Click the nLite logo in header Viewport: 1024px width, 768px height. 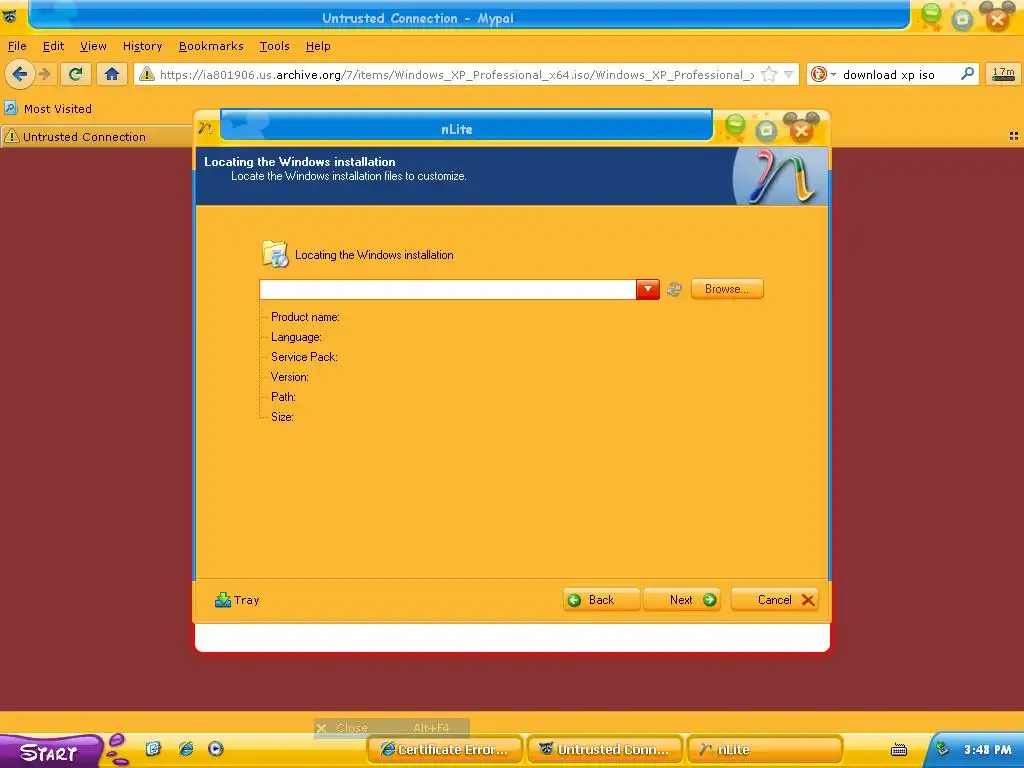(781, 176)
